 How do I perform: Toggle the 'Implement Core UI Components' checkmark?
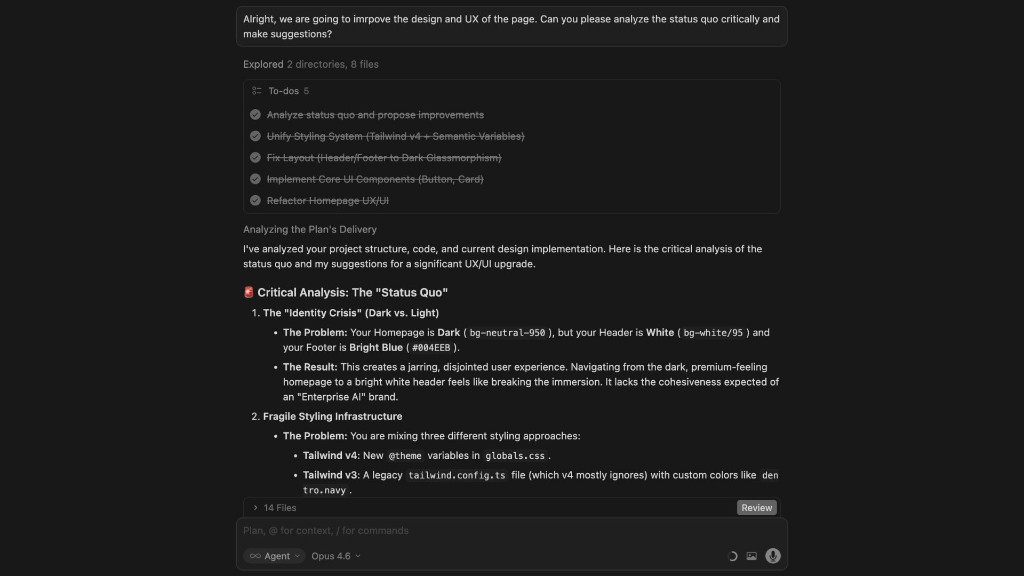(x=256, y=179)
